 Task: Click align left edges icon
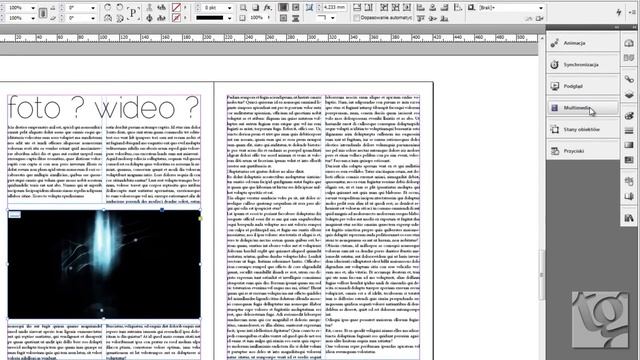click(420, 7)
